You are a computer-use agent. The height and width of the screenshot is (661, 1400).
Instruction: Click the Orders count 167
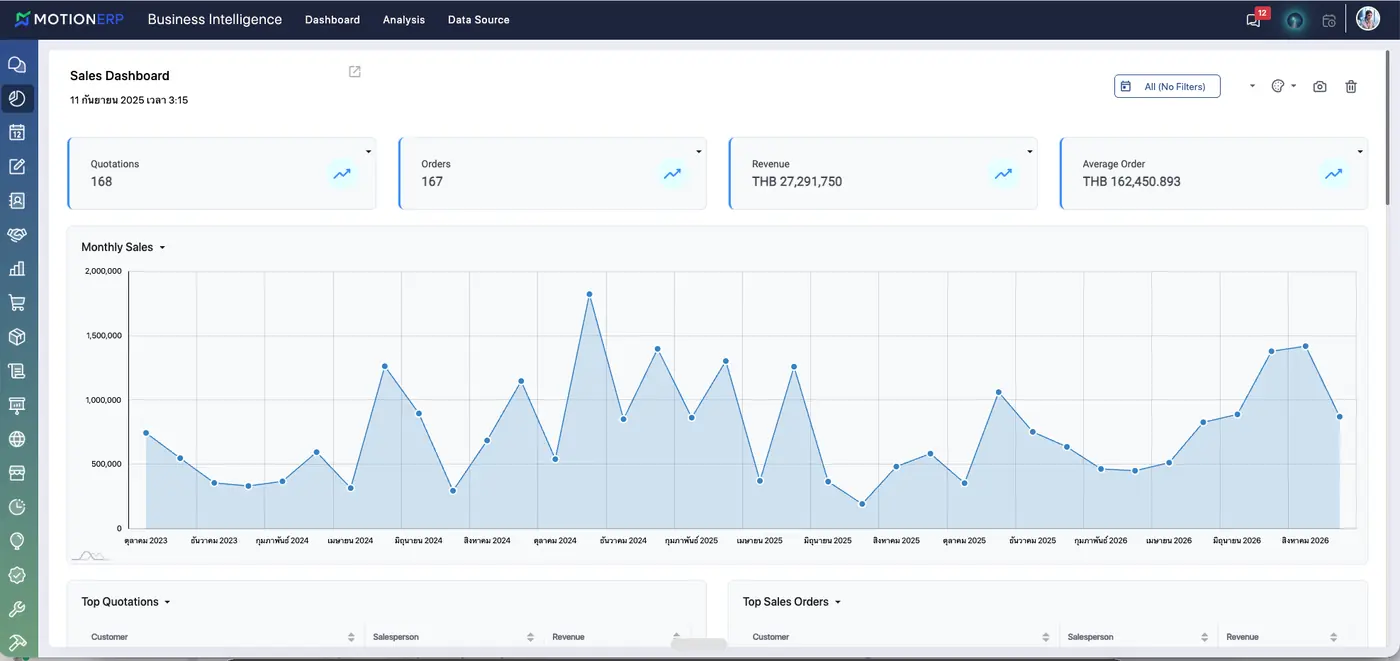tap(432, 182)
